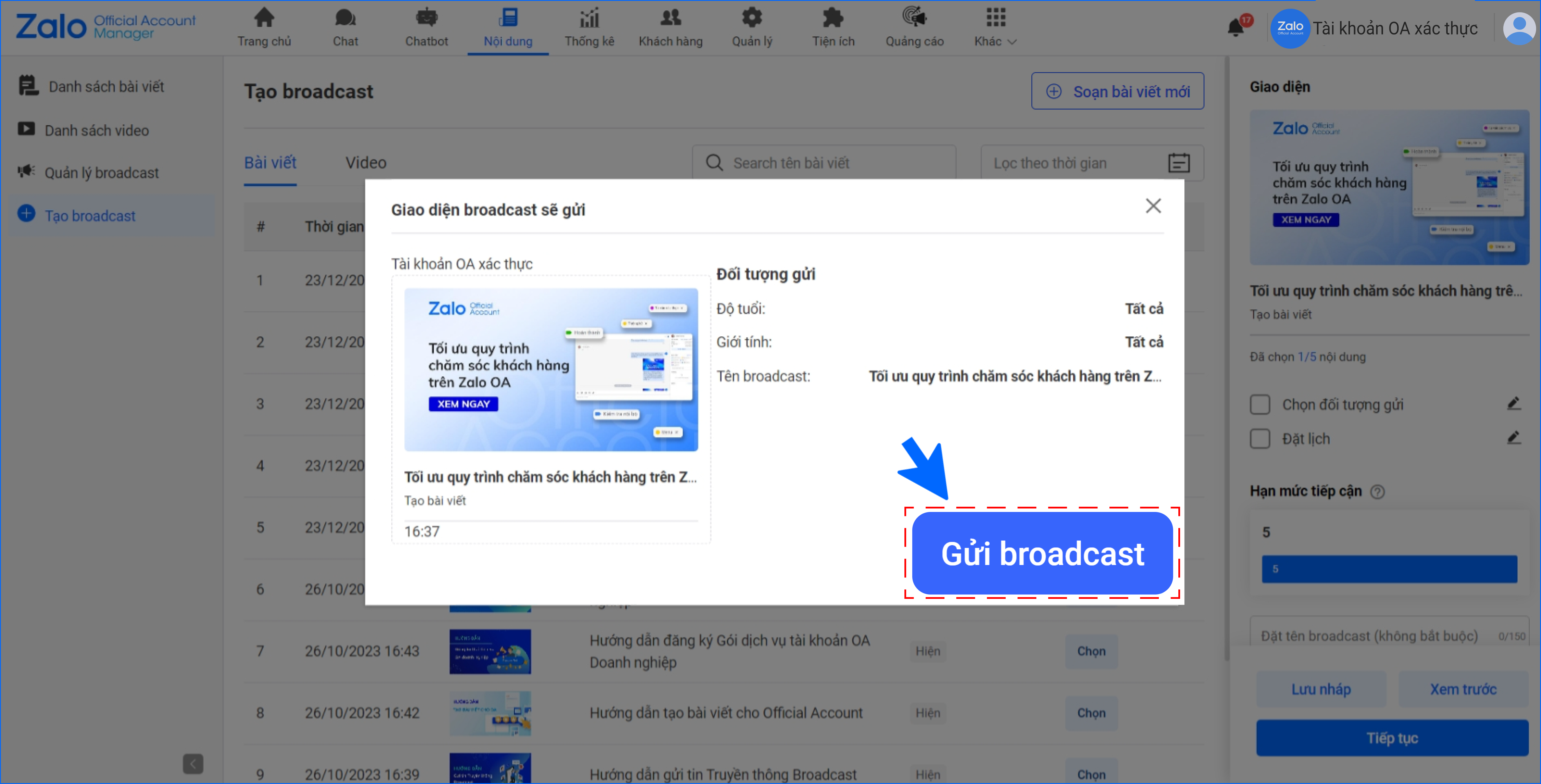Click the Tiếp tục button
Image resolution: width=1541 pixels, height=784 pixels.
[x=1391, y=738]
